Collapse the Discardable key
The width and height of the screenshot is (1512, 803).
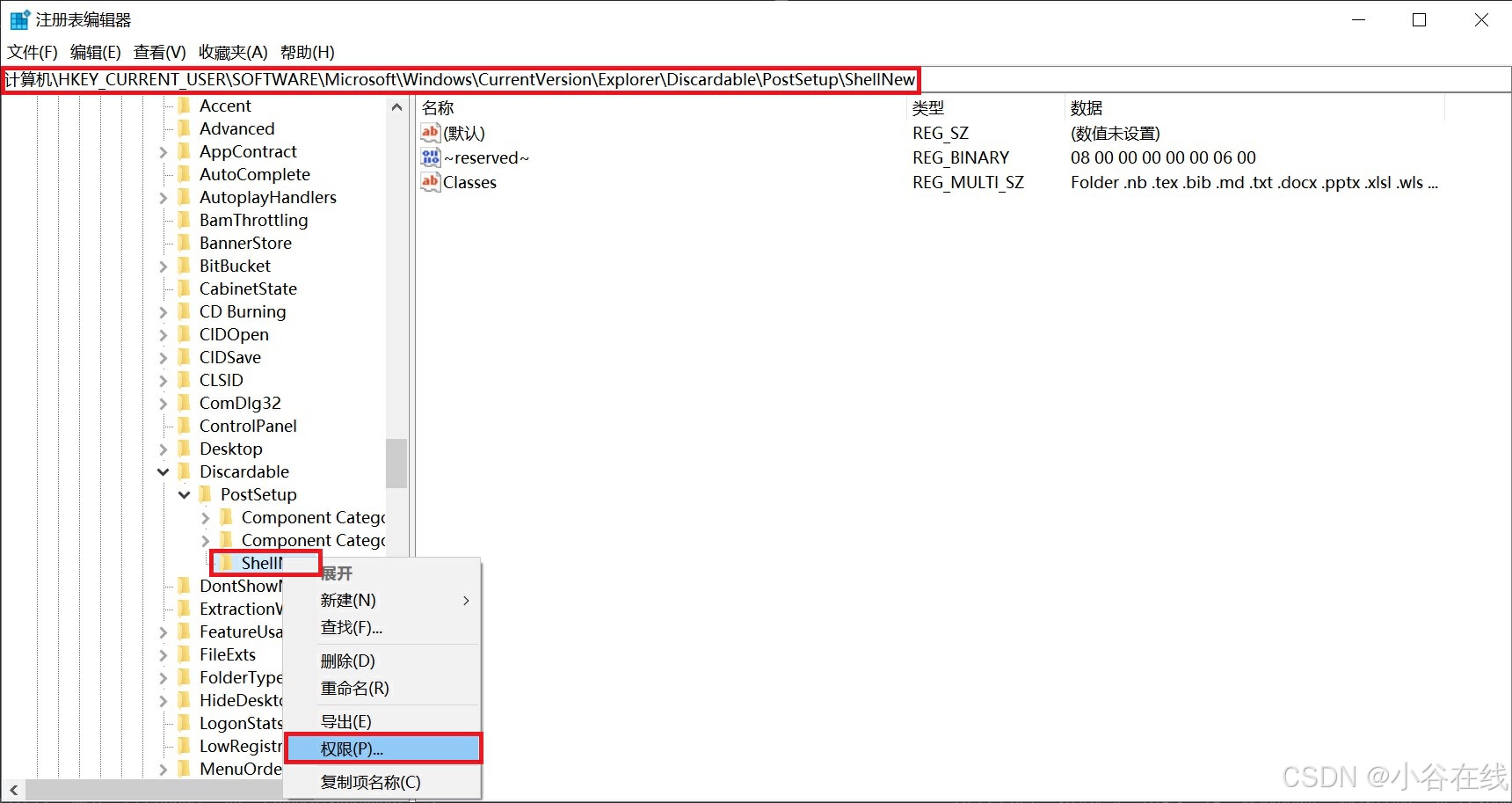[164, 472]
